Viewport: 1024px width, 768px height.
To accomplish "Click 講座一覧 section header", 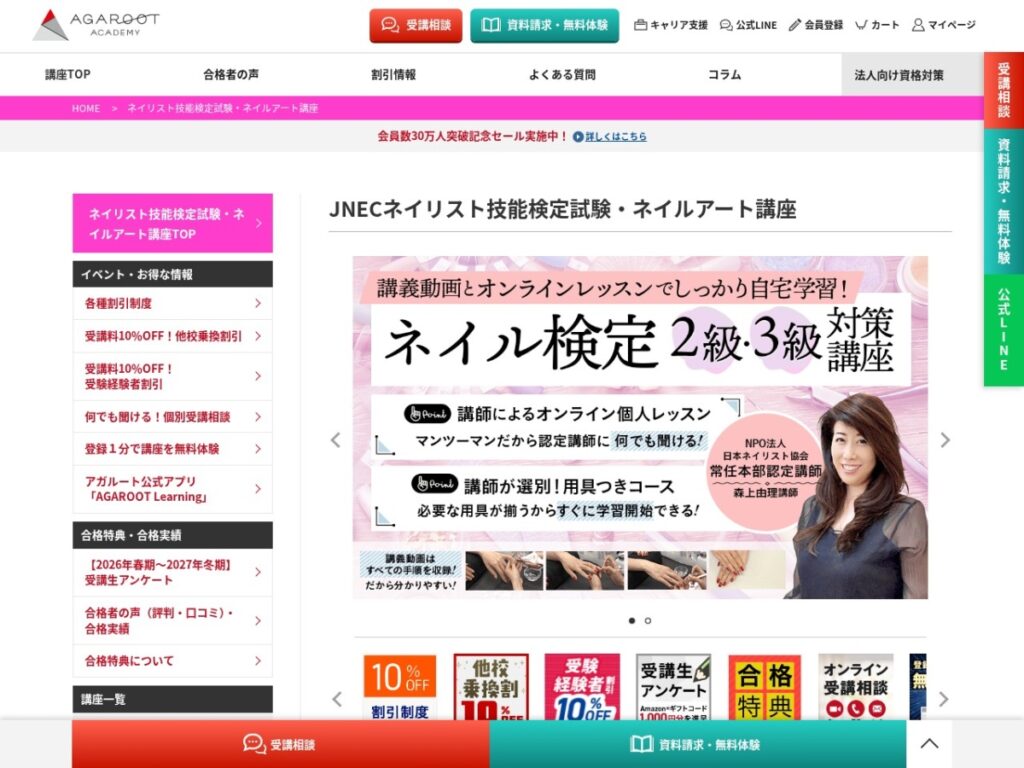I will coord(172,699).
